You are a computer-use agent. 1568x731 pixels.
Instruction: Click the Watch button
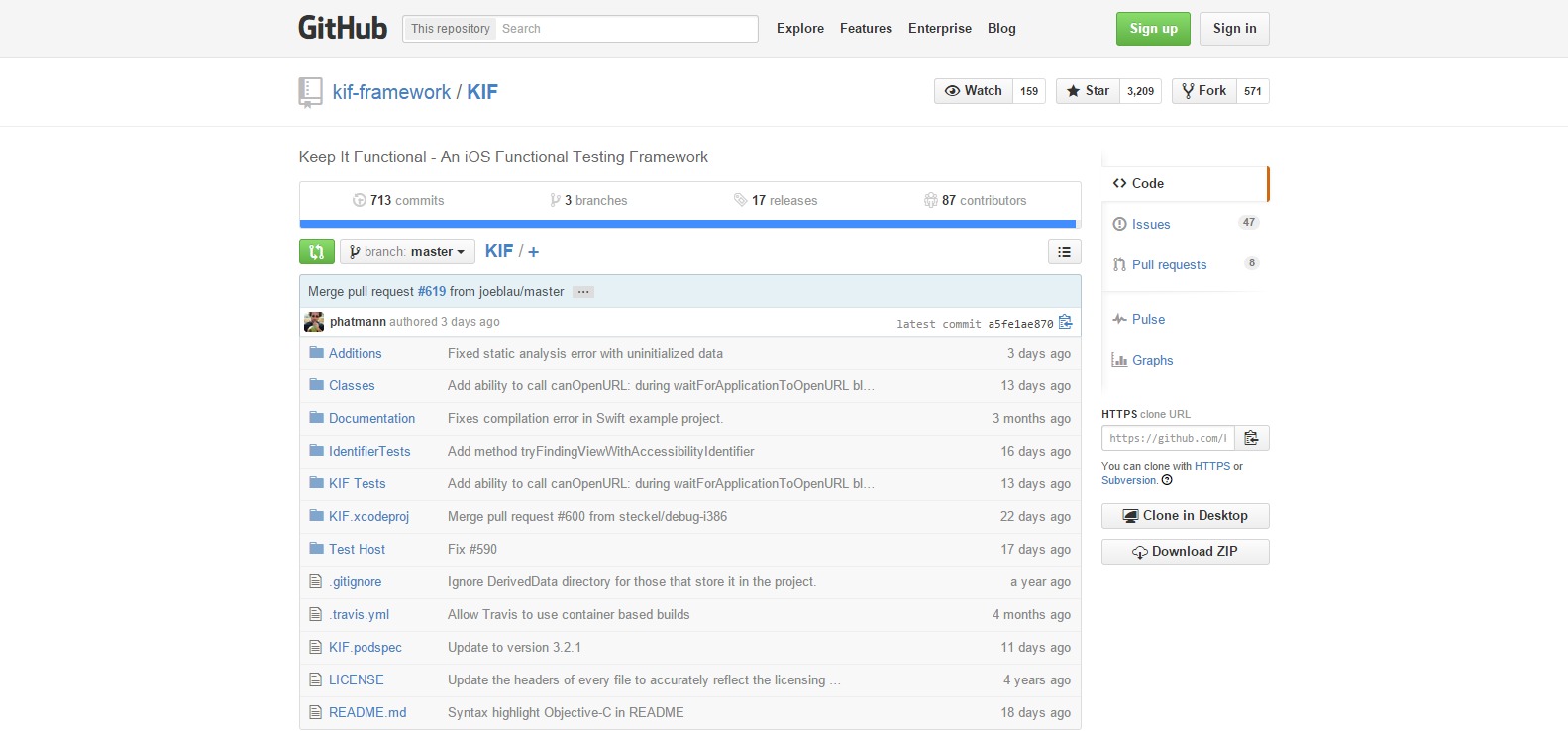pos(974,91)
